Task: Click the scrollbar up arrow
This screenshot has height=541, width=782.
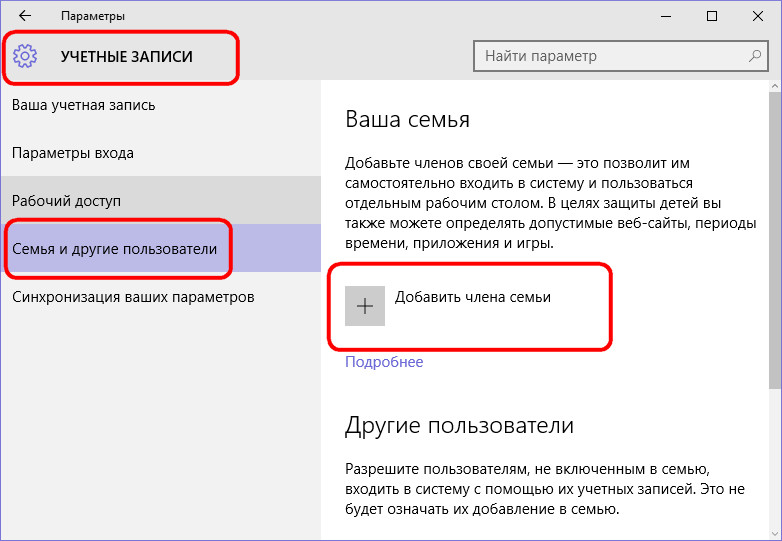Action: click(775, 86)
